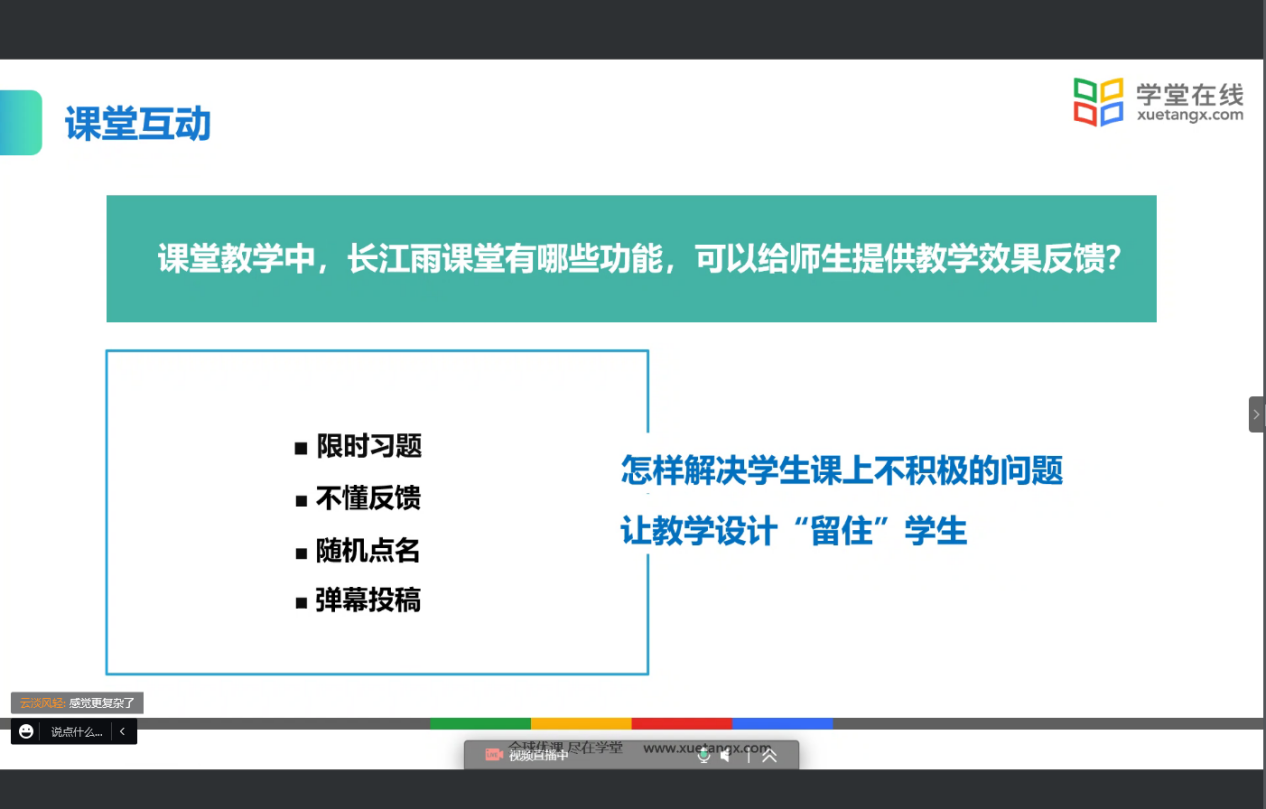Click the teal question banner on the slide
1266x809 pixels.
(x=631, y=259)
